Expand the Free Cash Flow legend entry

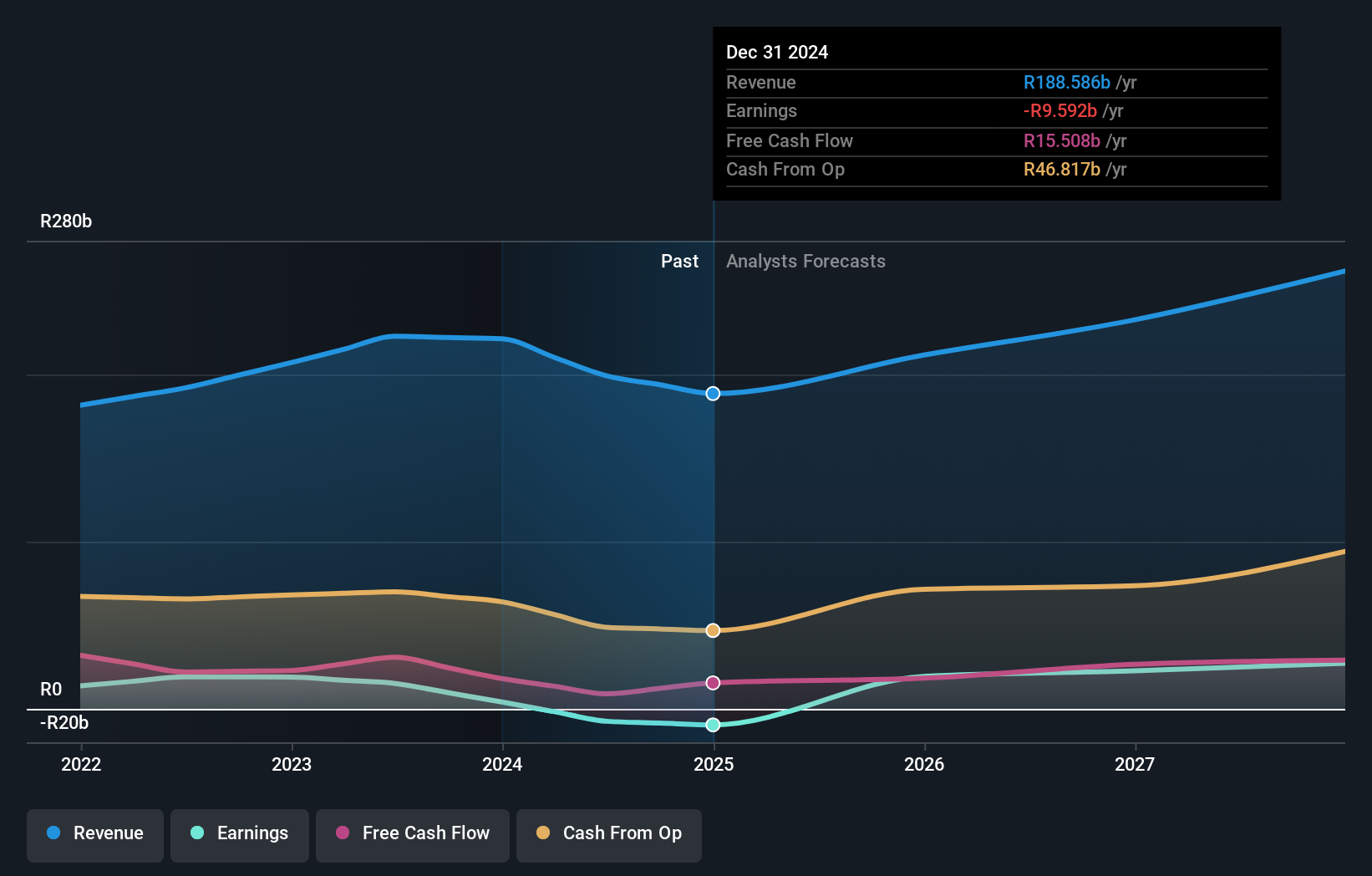(412, 833)
